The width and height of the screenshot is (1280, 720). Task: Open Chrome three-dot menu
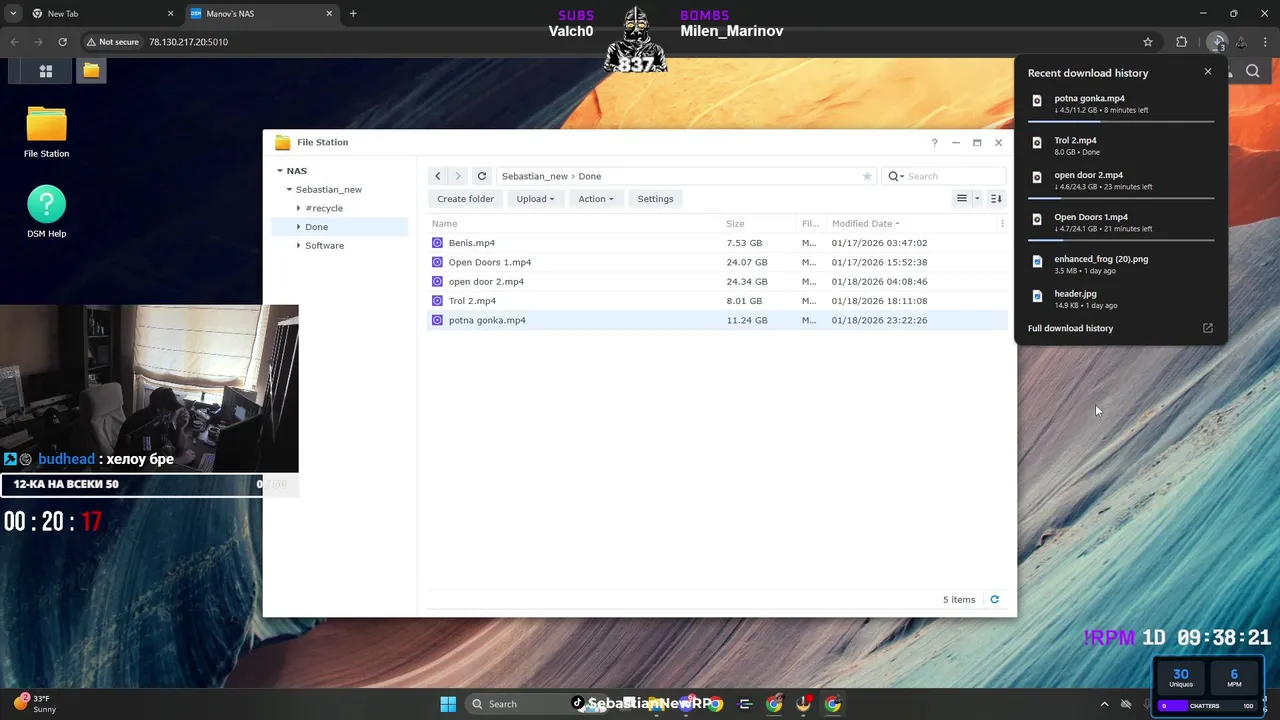1265,42
